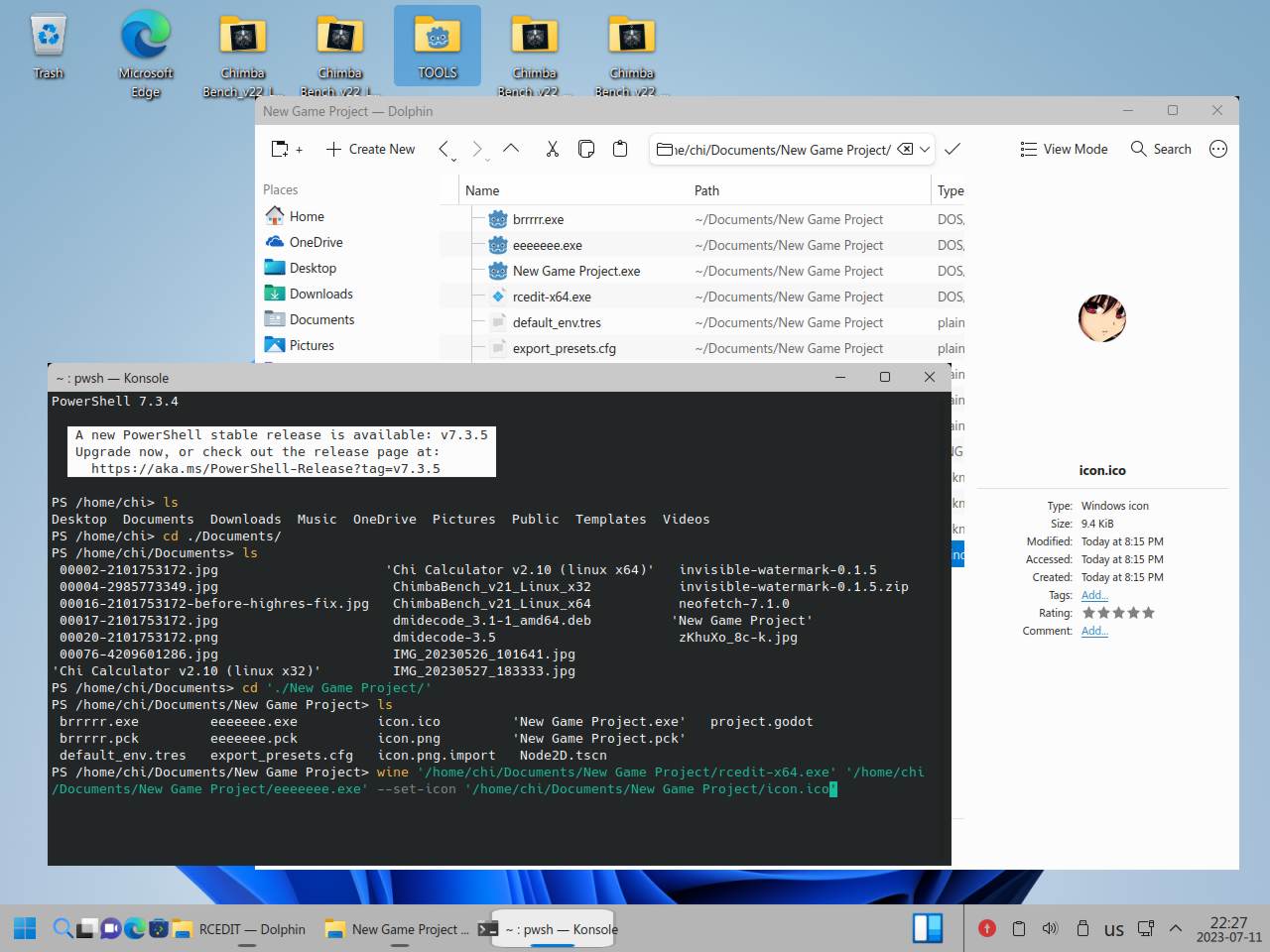Image resolution: width=1270 pixels, height=952 pixels.
Task: Go up to the parent folder
Action: coord(511,149)
